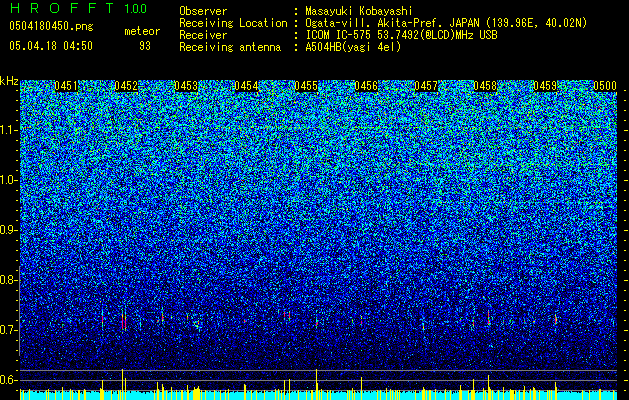Click the 0455 time marker
The width and height of the screenshot is (629, 400).
coord(306,86)
